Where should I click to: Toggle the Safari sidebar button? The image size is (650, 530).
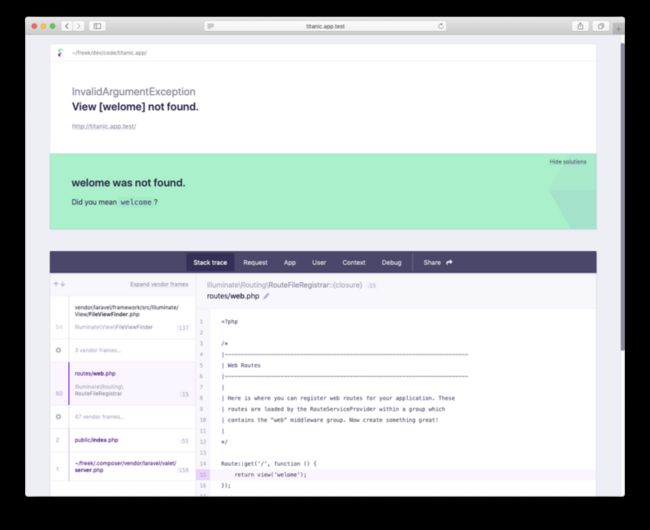click(97, 26)
